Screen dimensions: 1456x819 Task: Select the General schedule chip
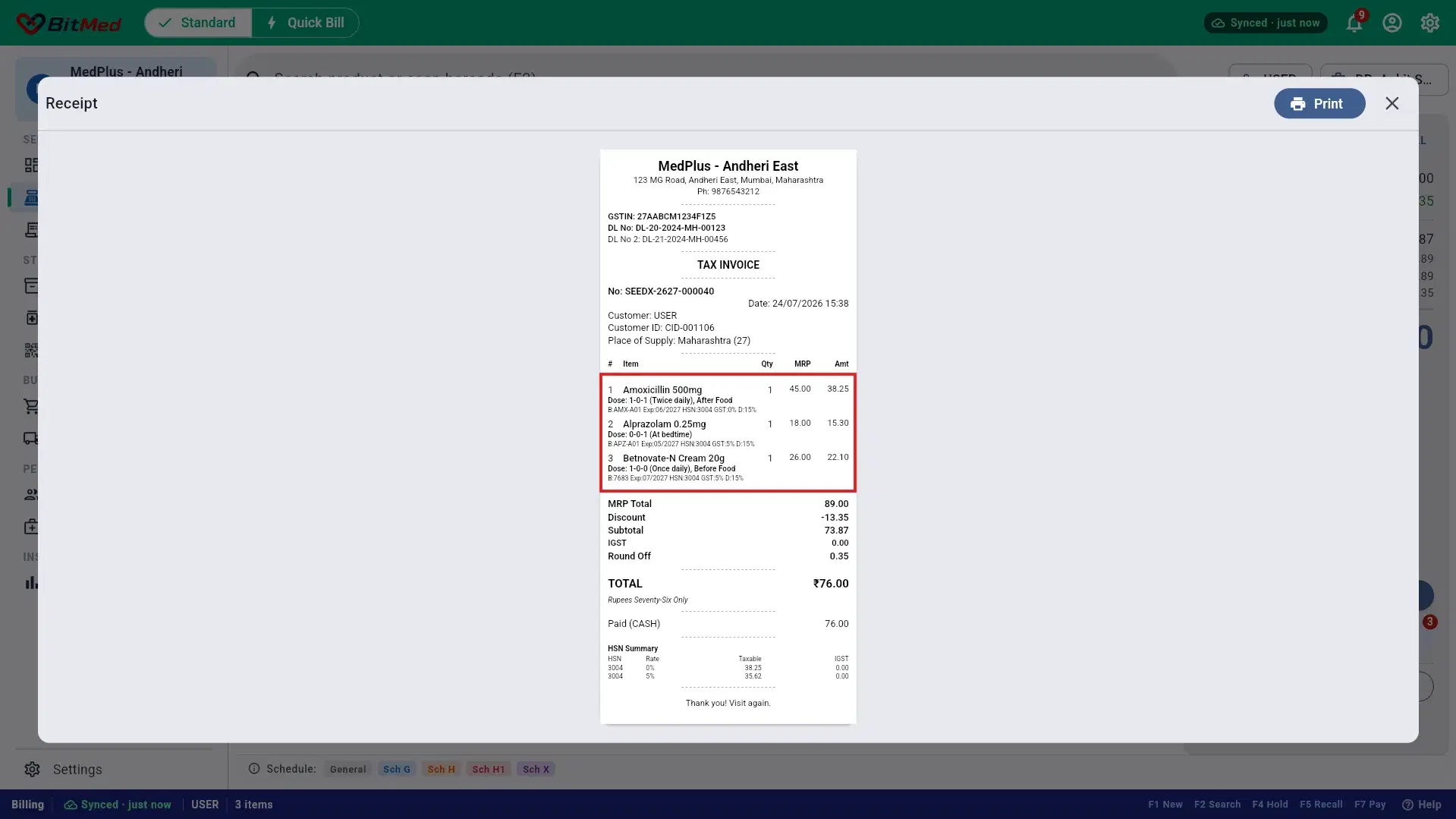pos(348,769)
